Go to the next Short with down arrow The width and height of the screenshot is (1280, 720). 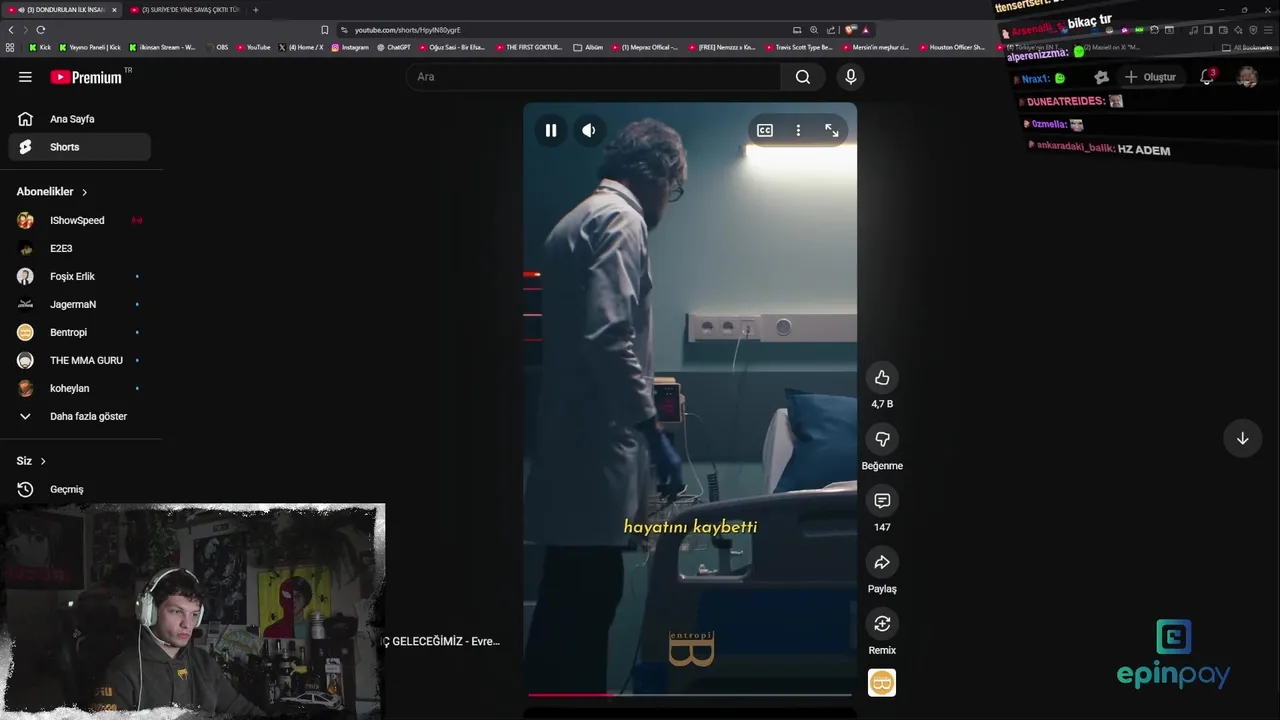[1242, 438]
